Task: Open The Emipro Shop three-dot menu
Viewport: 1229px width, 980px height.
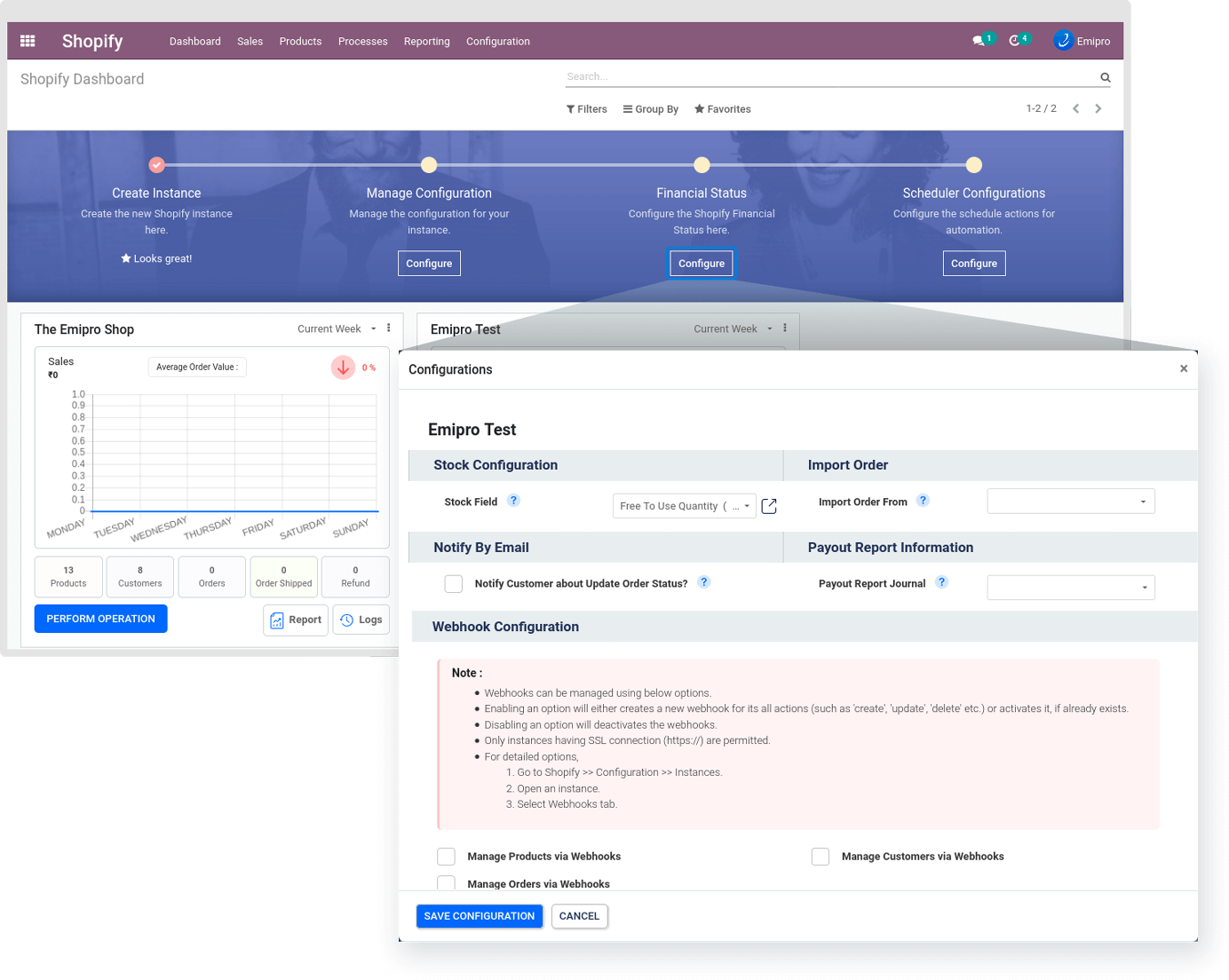Action: point(388,328)
